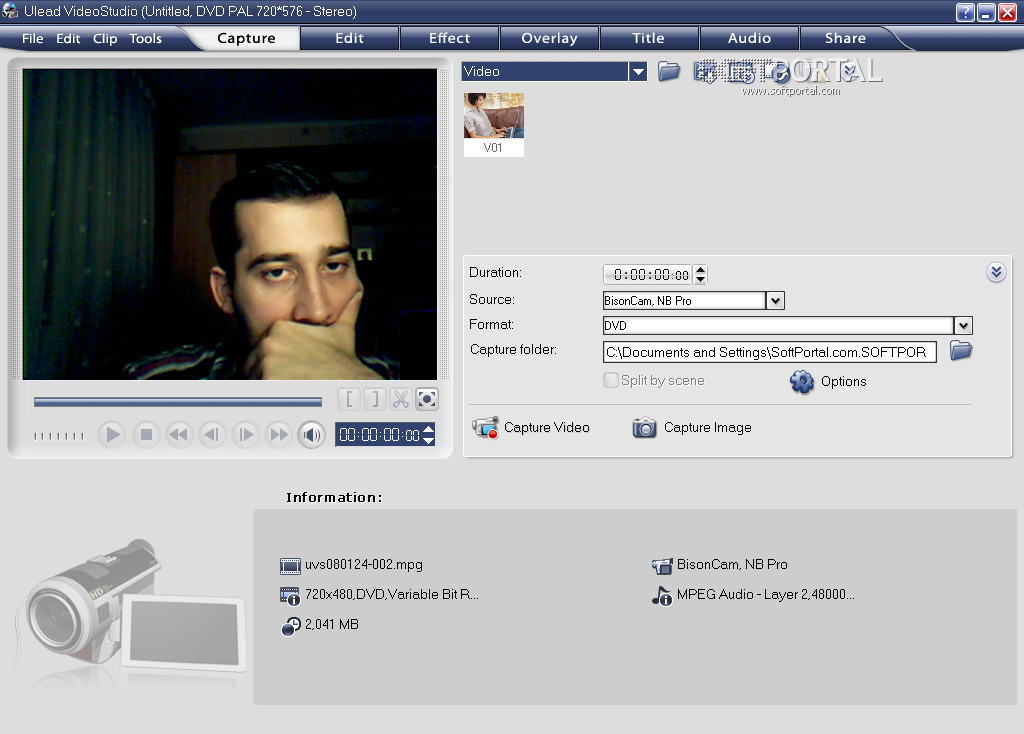Click Capture Image camera button
Screen dimensions: 1024x734
[x=692, y=428]
